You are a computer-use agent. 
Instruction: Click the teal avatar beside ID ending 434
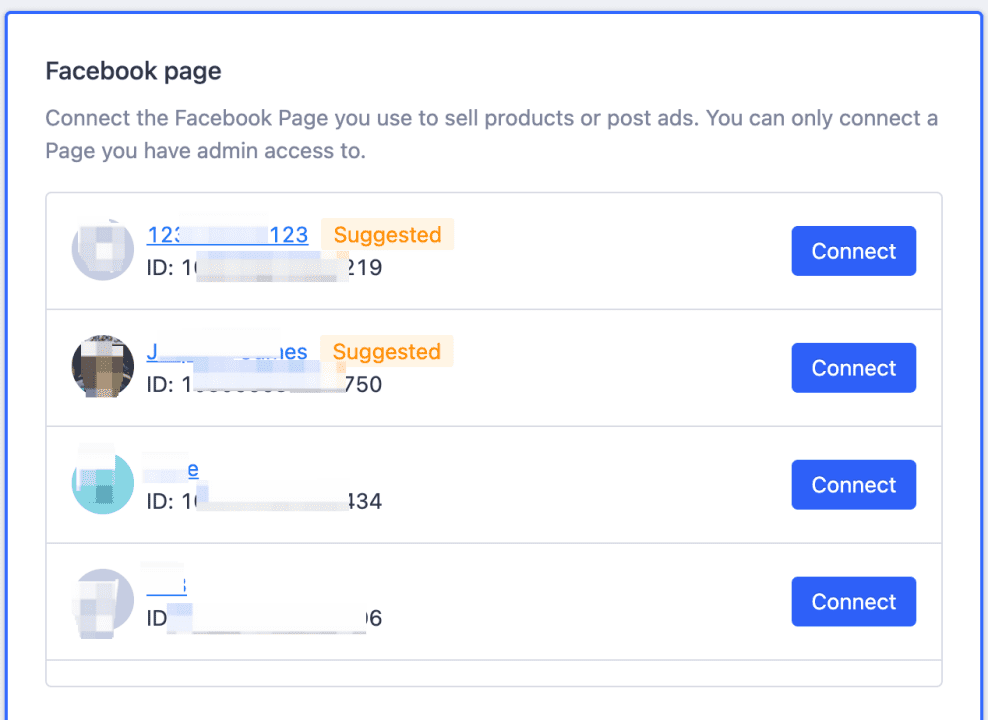(x=103, y=483)
